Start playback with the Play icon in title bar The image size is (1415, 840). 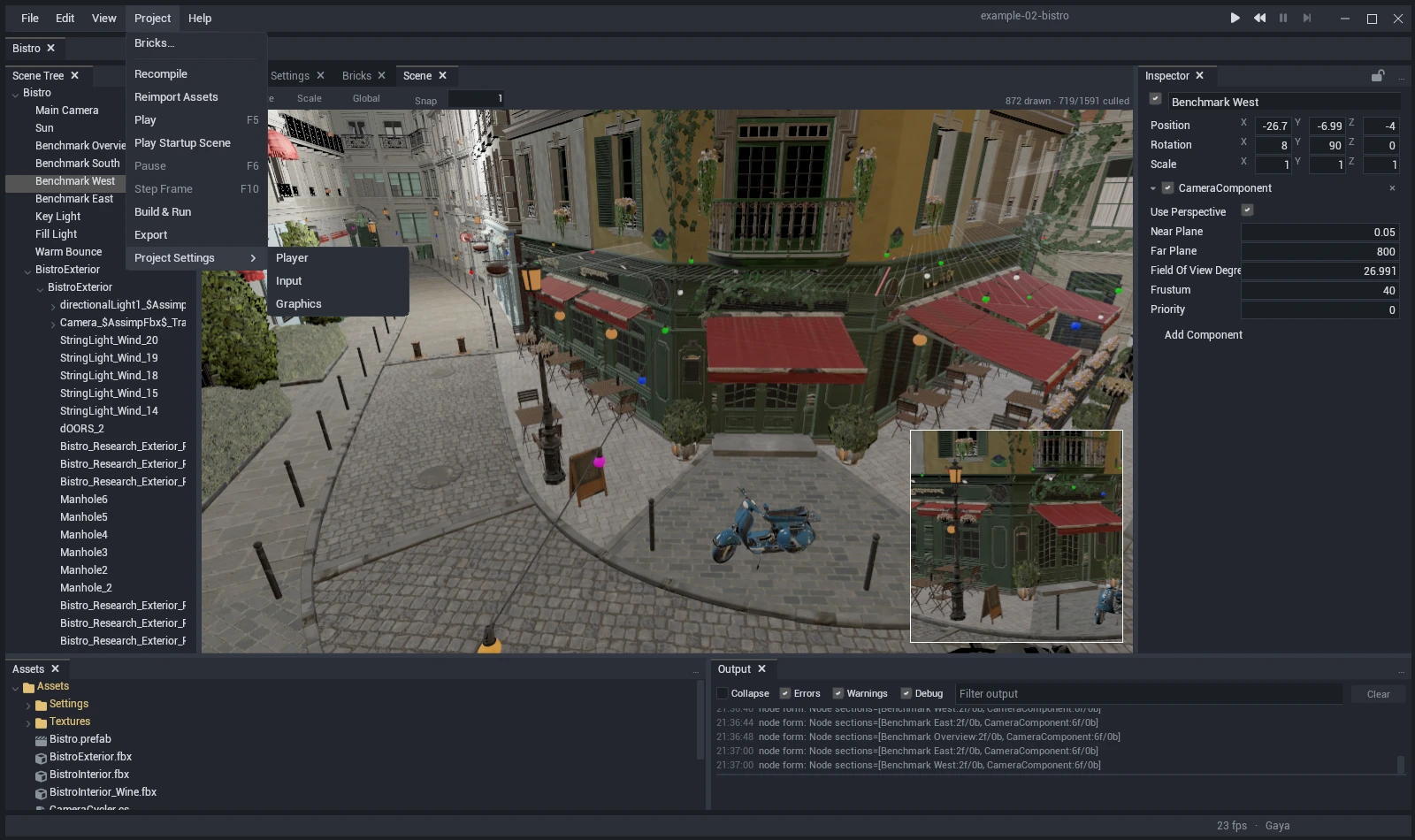[x=1235, y=18]
